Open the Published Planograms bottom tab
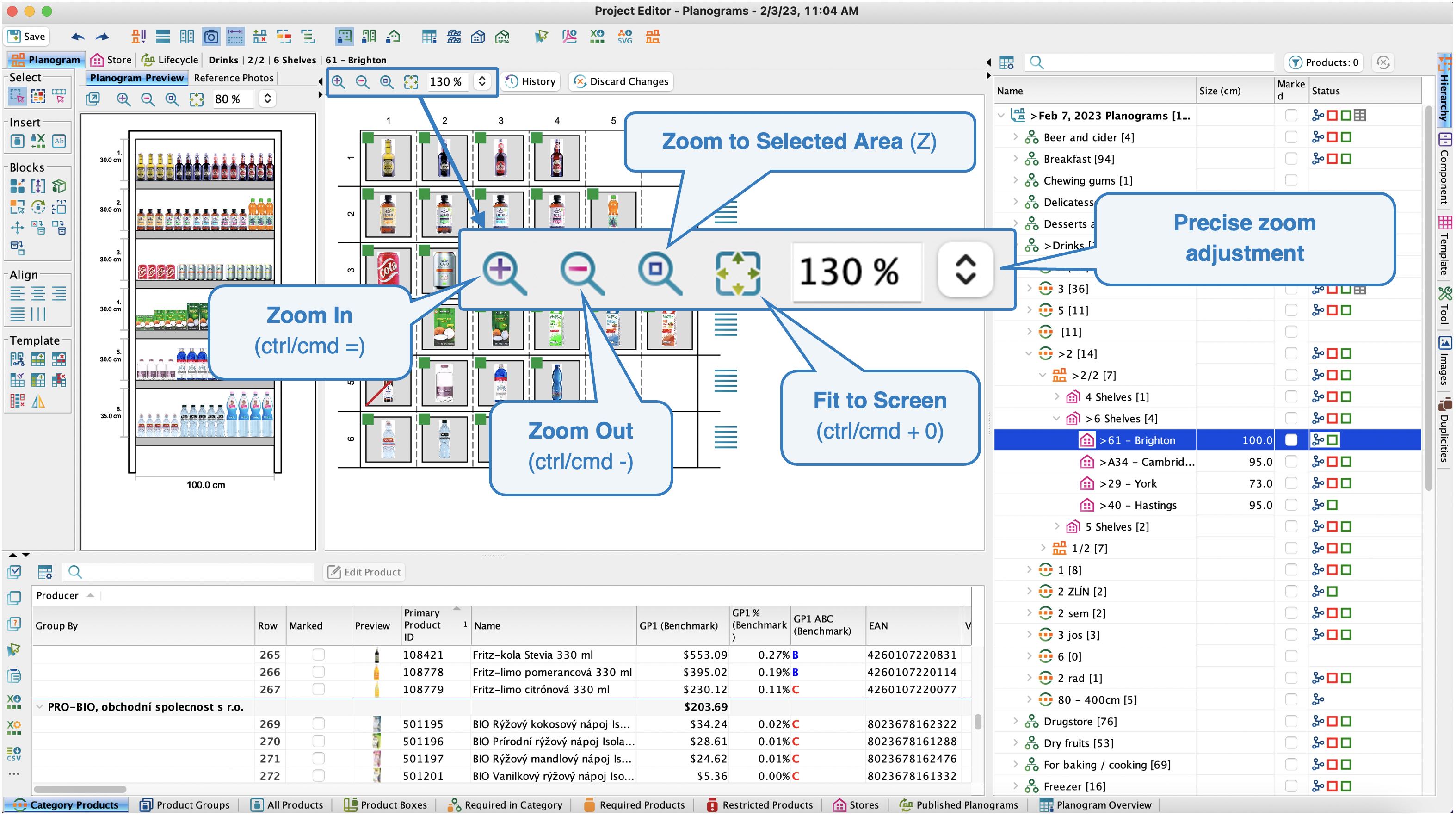 959,805
